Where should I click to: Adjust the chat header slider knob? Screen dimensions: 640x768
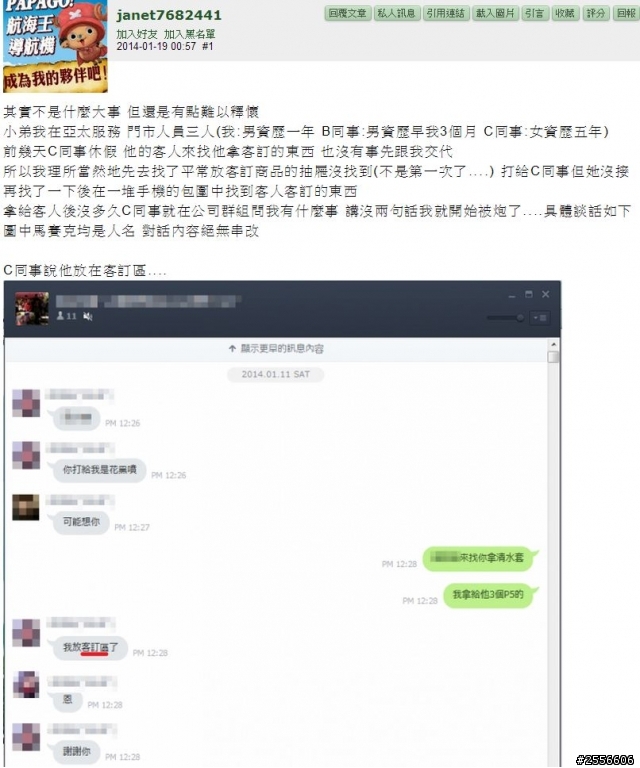click(520, 318)
